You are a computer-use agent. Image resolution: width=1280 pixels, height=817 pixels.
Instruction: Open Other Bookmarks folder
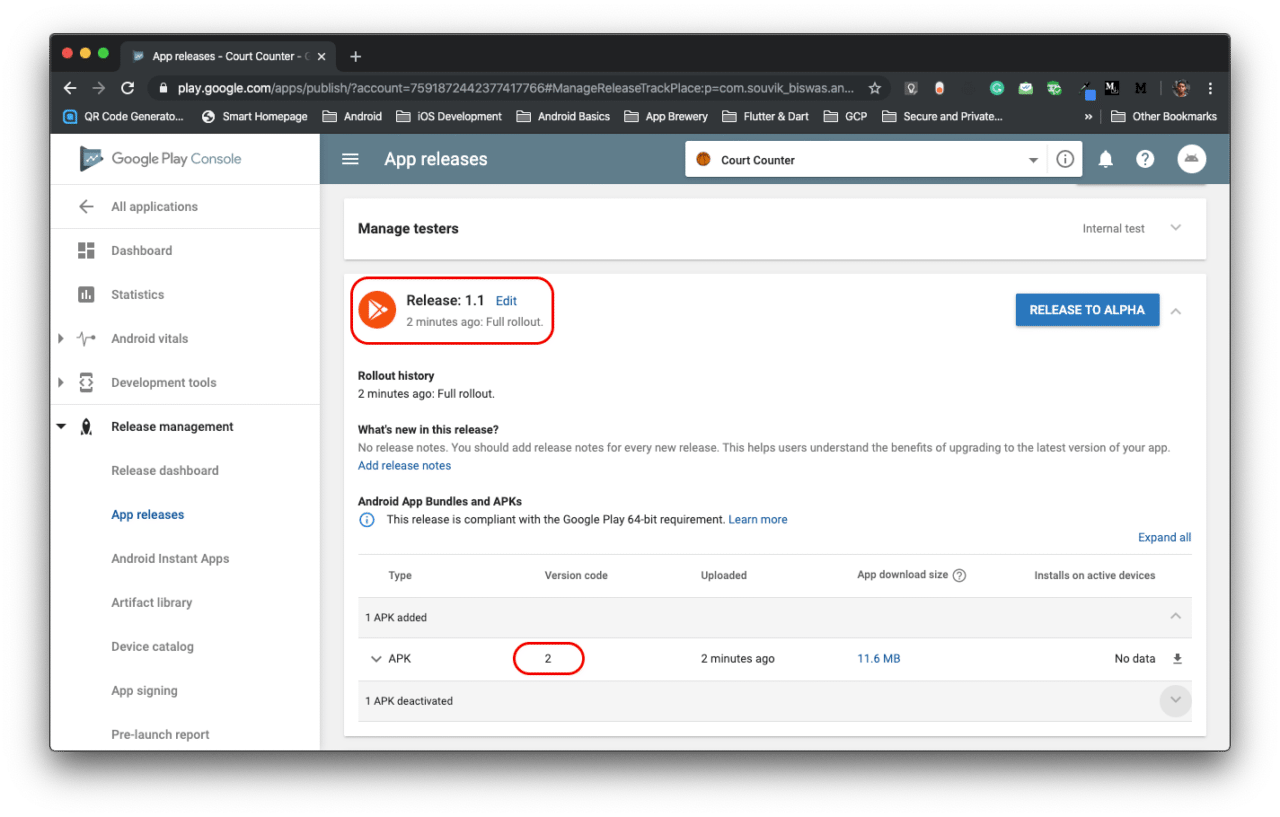tap(1164, 116)
